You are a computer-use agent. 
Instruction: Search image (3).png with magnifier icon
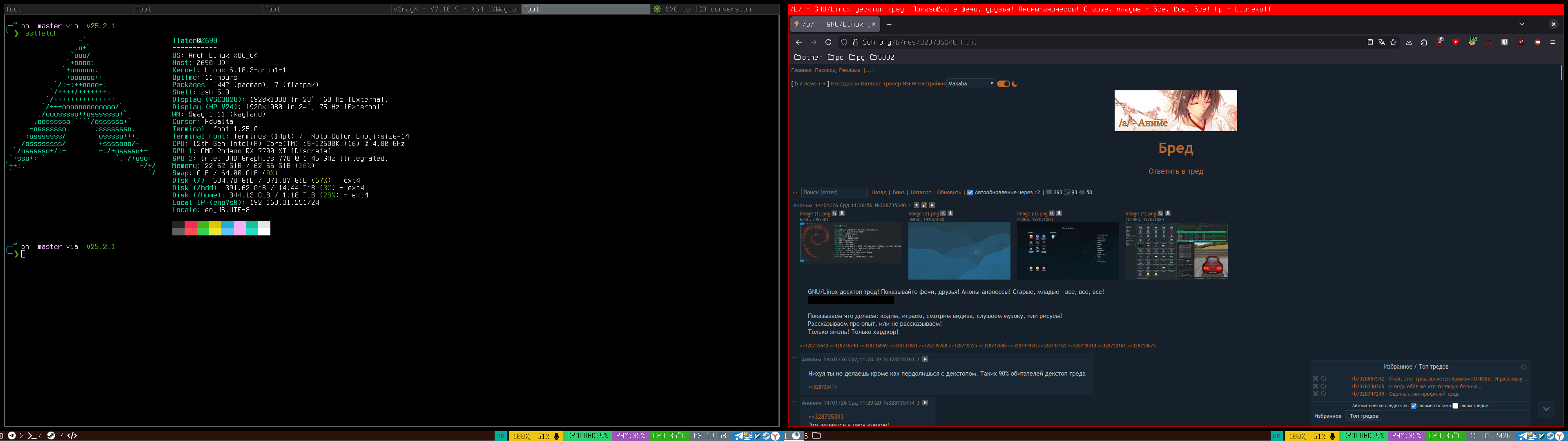coord(1051,213)
